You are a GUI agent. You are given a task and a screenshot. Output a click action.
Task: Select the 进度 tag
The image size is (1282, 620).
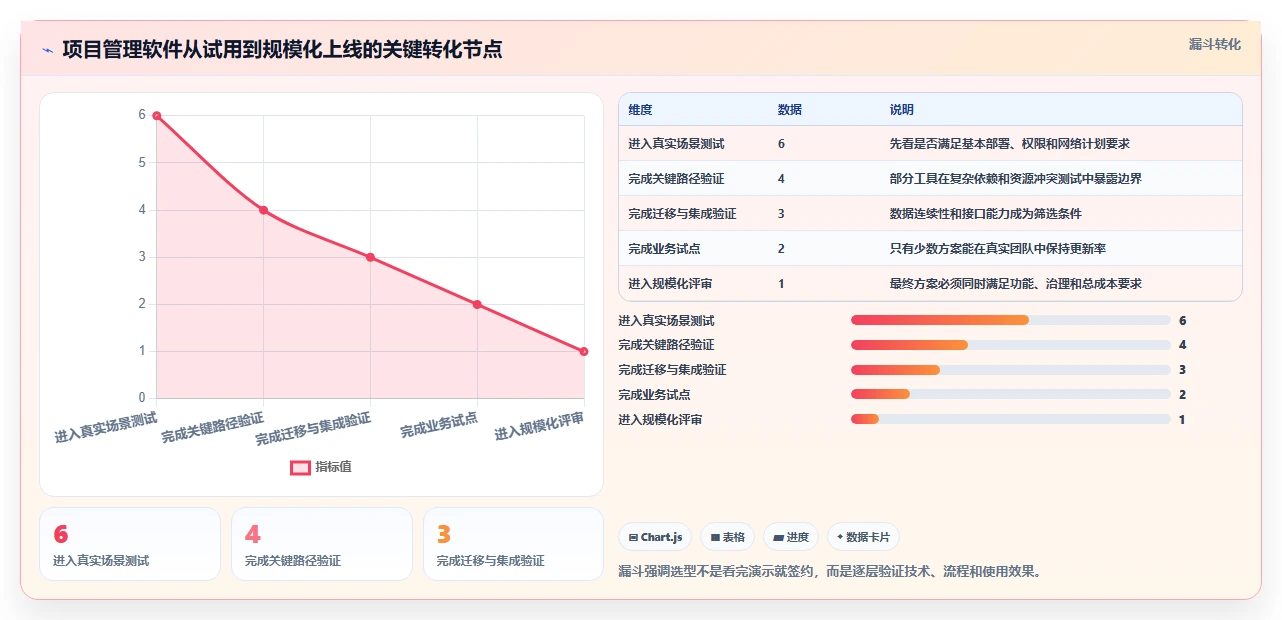click(791, 537)
